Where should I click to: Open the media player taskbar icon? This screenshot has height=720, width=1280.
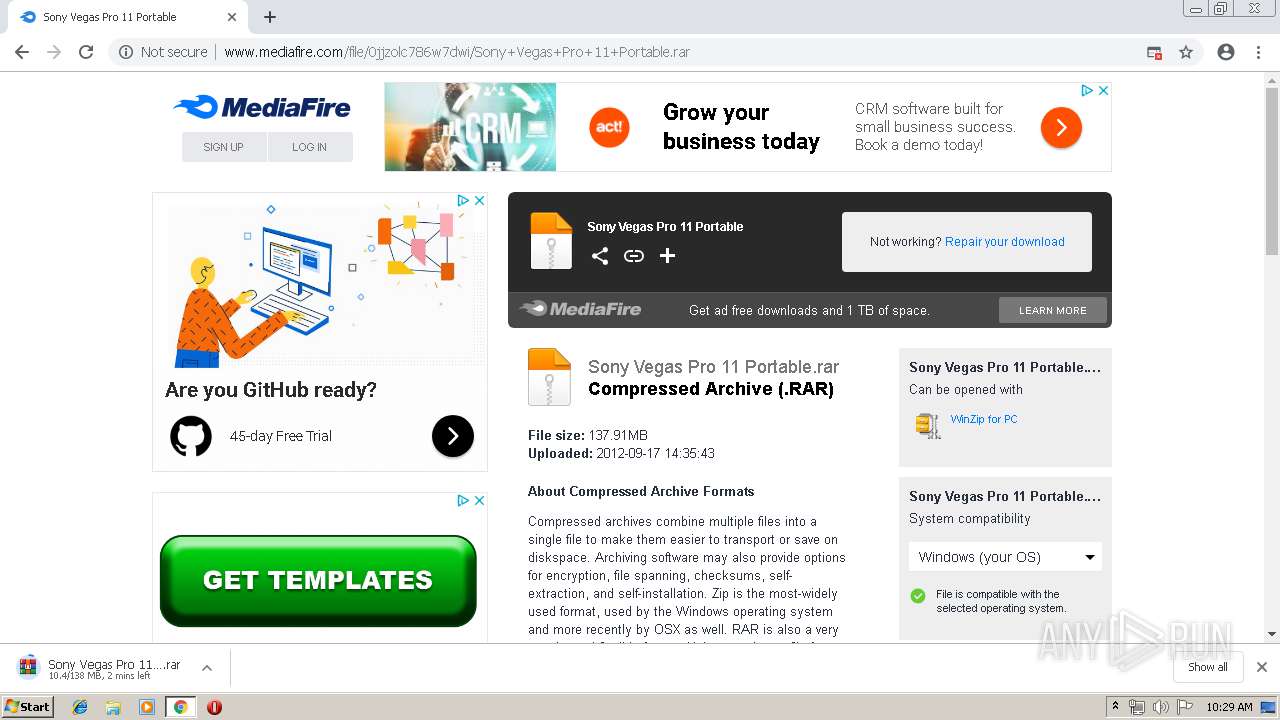click(147, 707)
